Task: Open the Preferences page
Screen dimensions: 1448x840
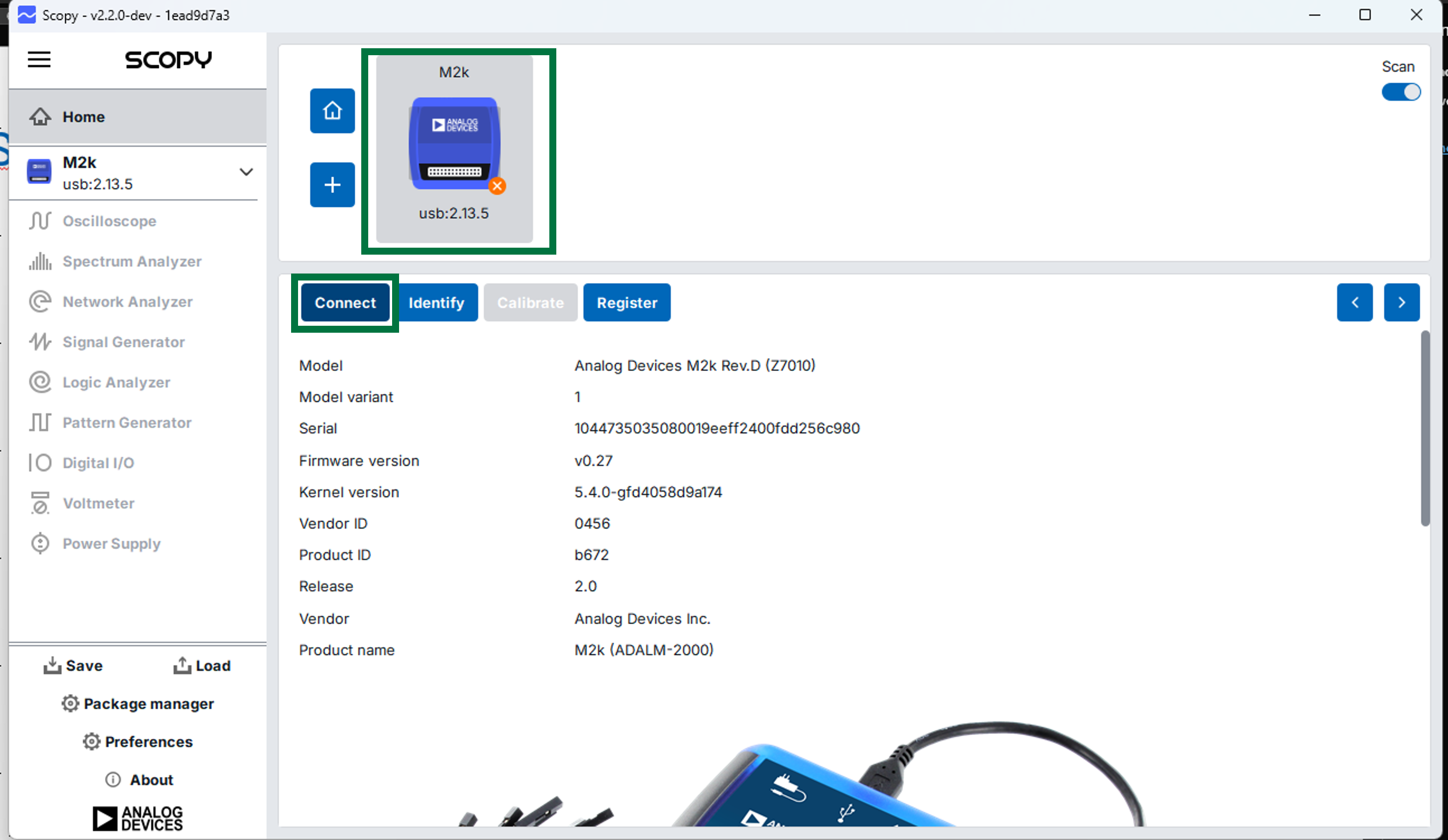Action: click(x=137, y=741)
